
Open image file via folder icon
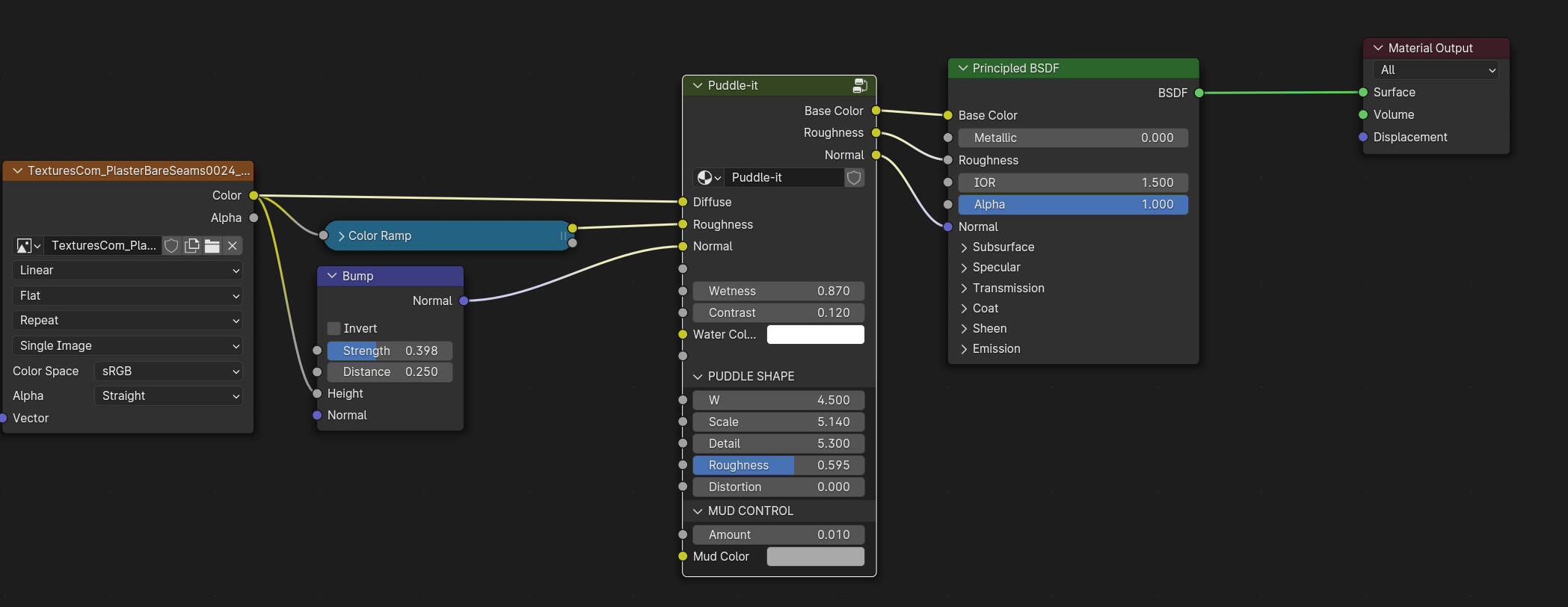(x=212, y=246)
